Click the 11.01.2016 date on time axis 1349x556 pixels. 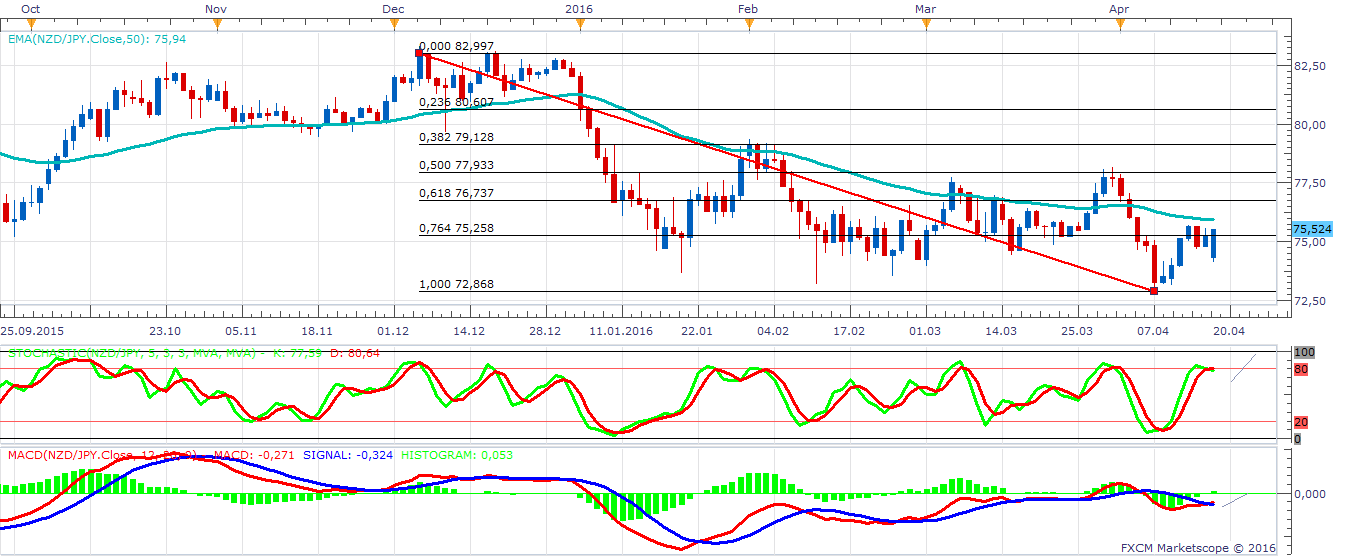tap(620, 330)
